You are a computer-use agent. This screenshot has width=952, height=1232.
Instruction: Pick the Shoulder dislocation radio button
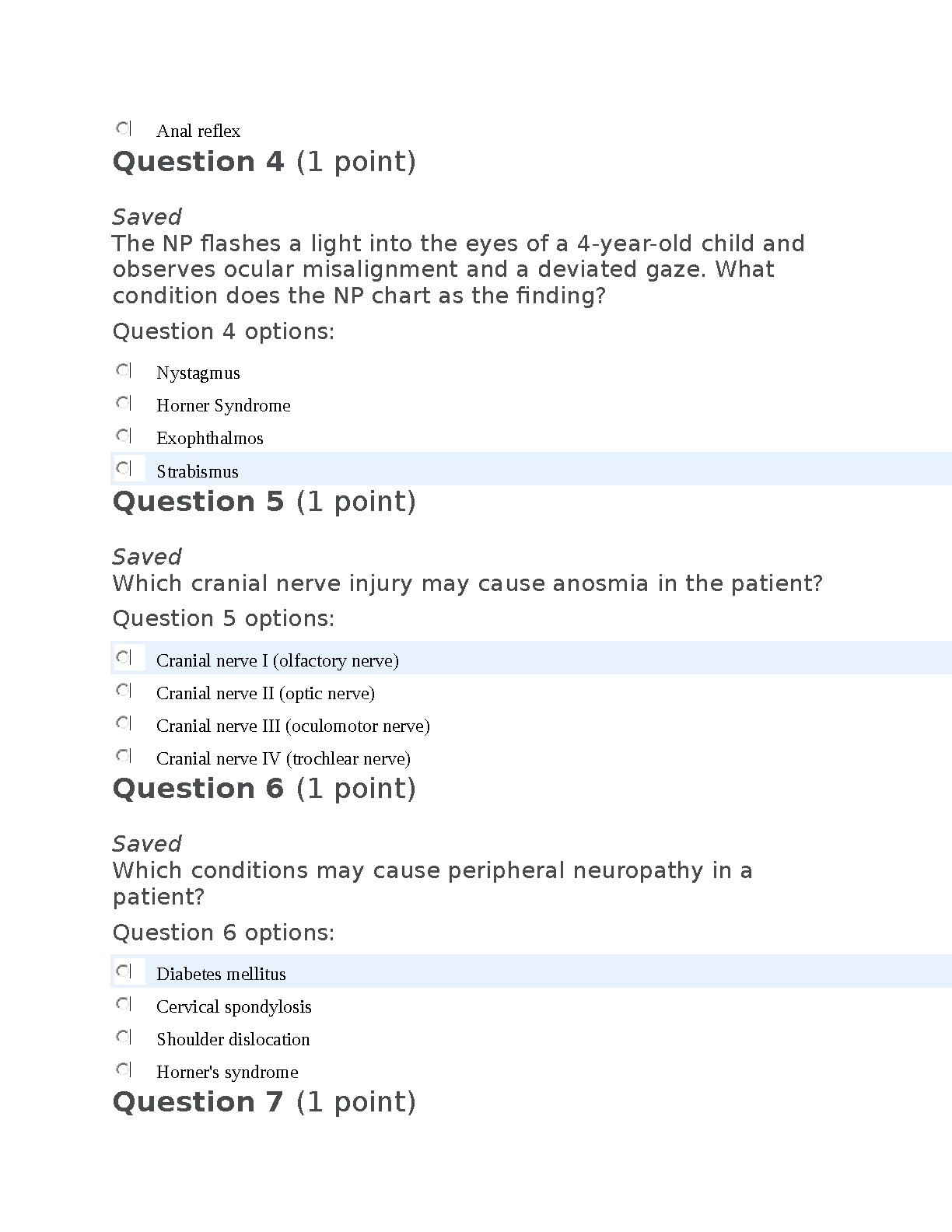click(124, 1037)
